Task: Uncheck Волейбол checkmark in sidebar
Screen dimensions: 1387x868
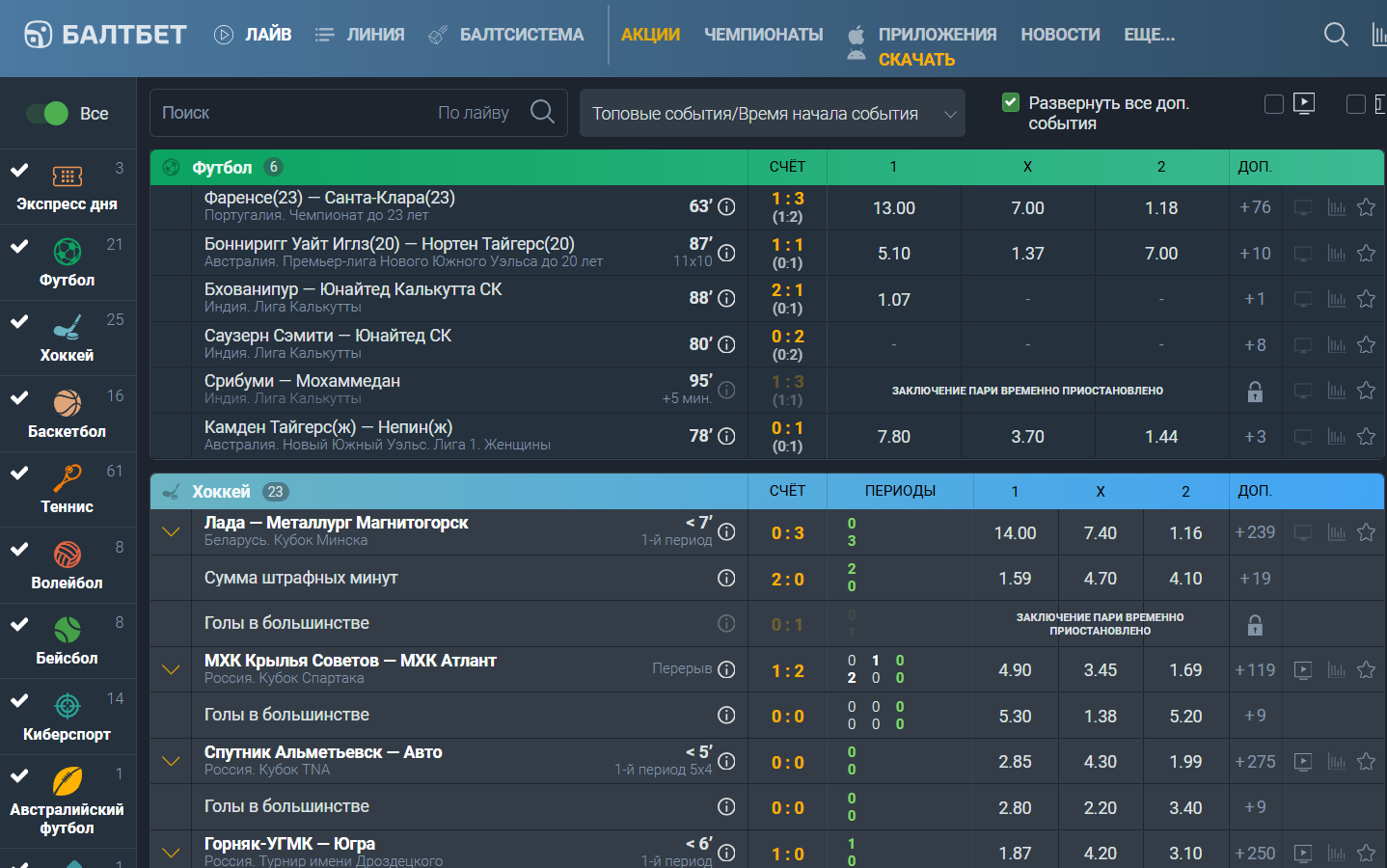Action: (19, 549)
